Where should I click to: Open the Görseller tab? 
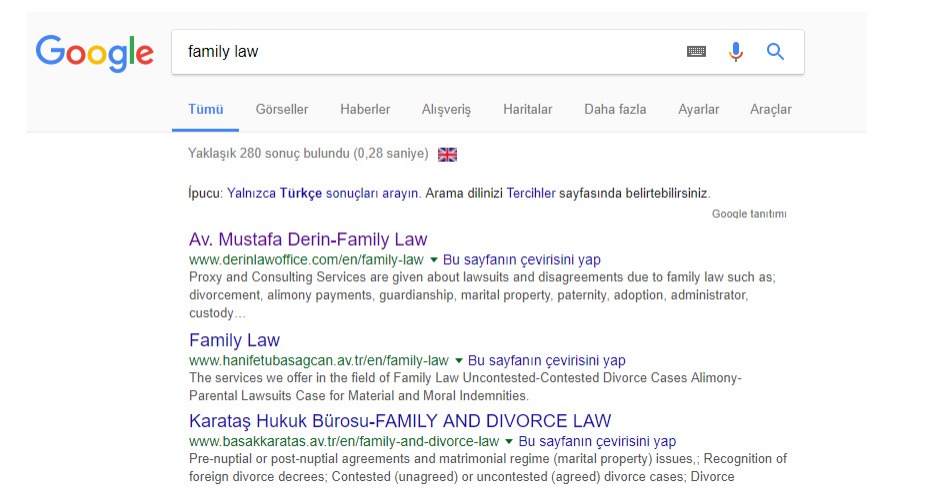282,109
